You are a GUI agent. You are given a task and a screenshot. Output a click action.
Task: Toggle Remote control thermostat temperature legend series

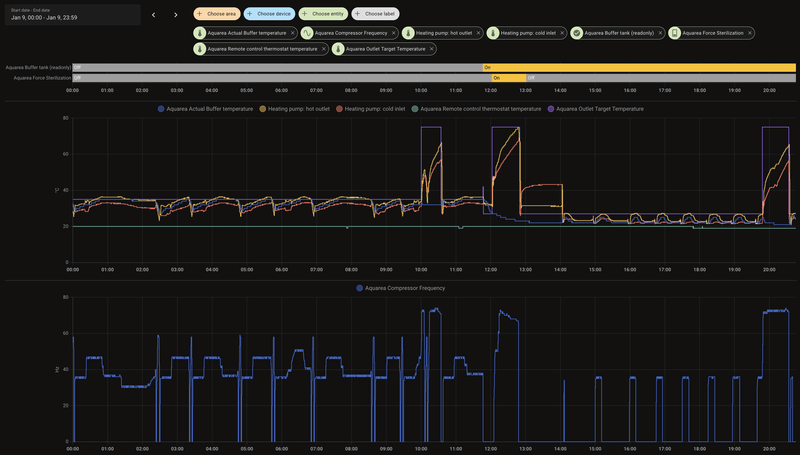[476, 109]
